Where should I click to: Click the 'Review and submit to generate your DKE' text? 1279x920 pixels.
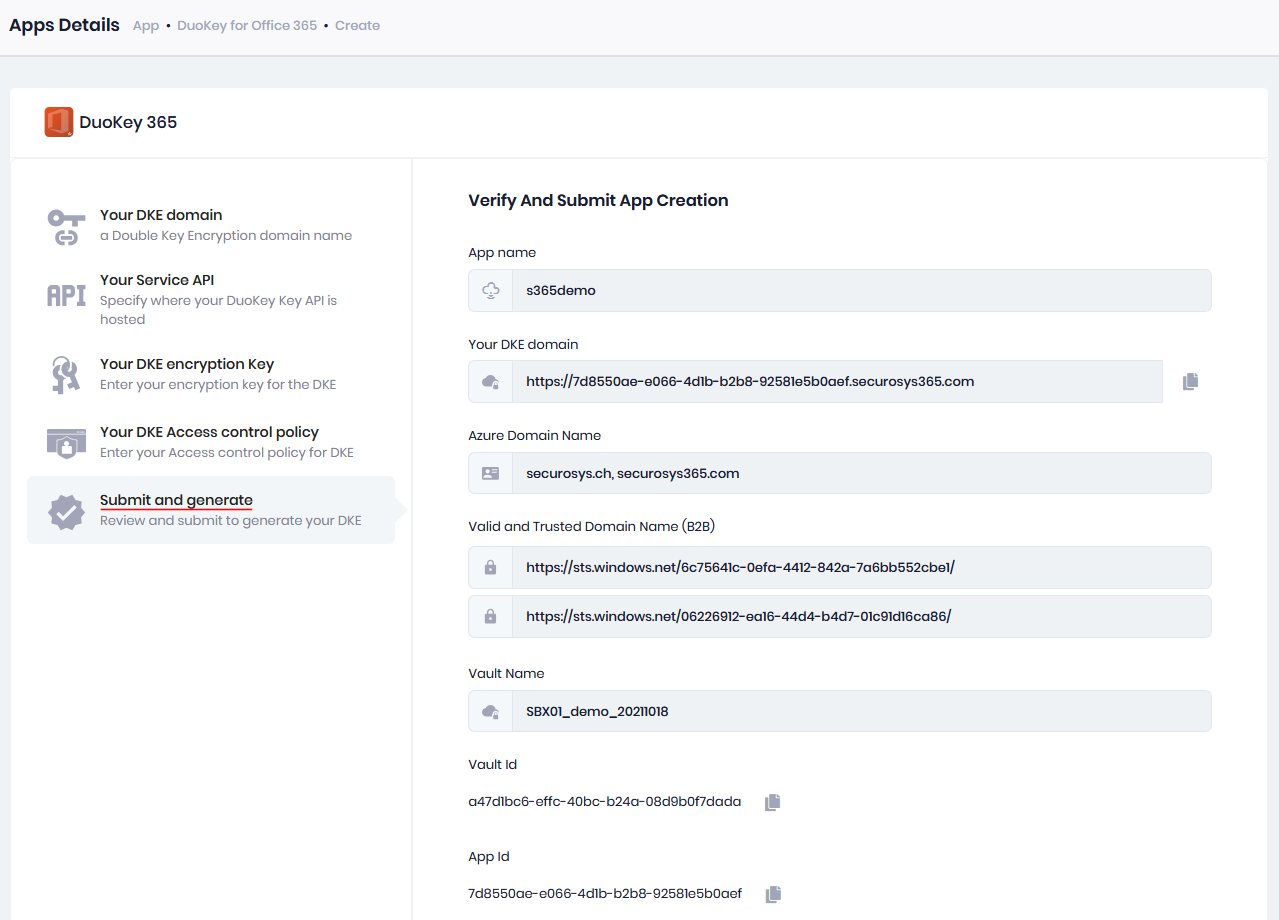coord(231,520)
